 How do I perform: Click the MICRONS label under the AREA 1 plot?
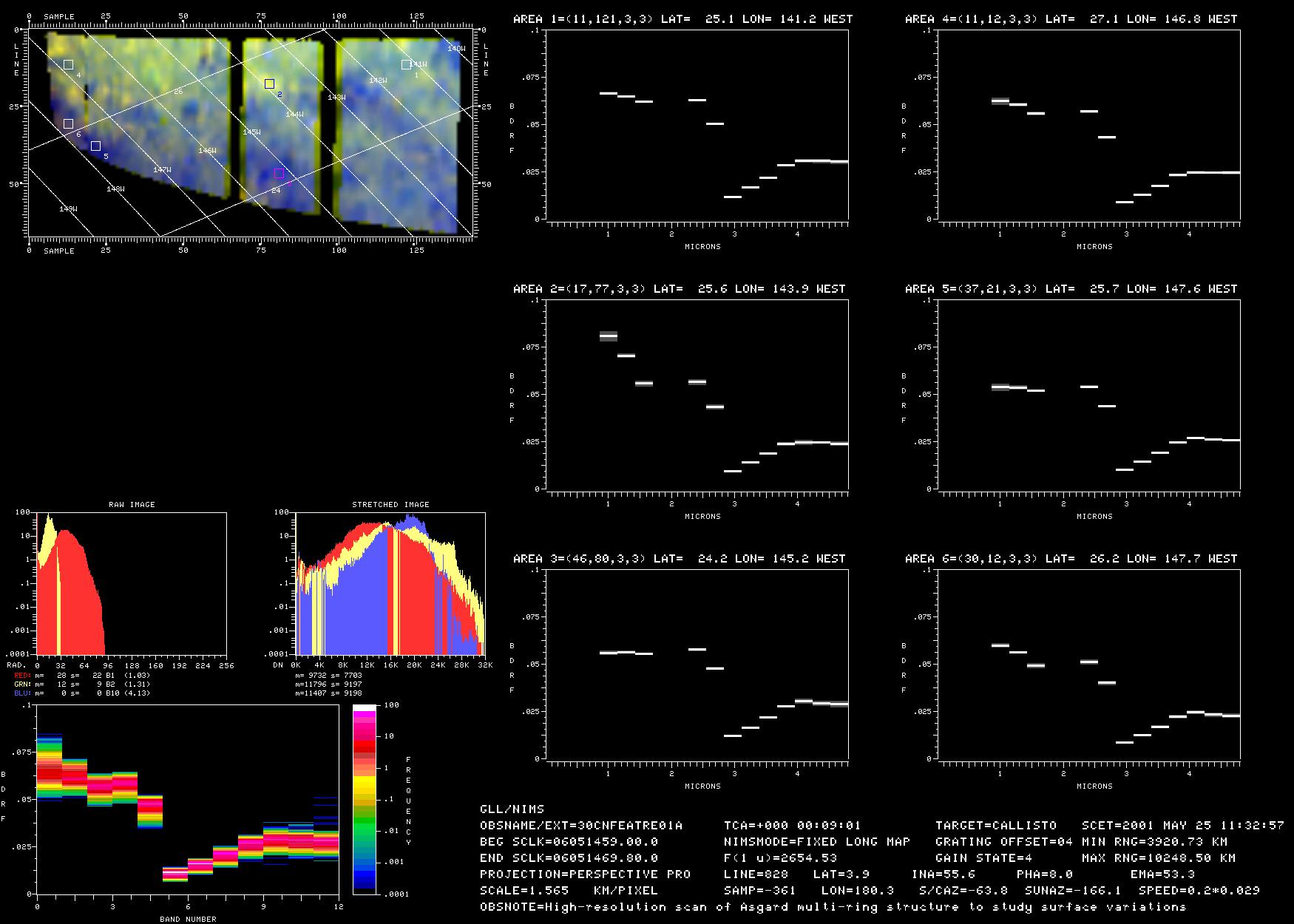[x=702, y=247]
